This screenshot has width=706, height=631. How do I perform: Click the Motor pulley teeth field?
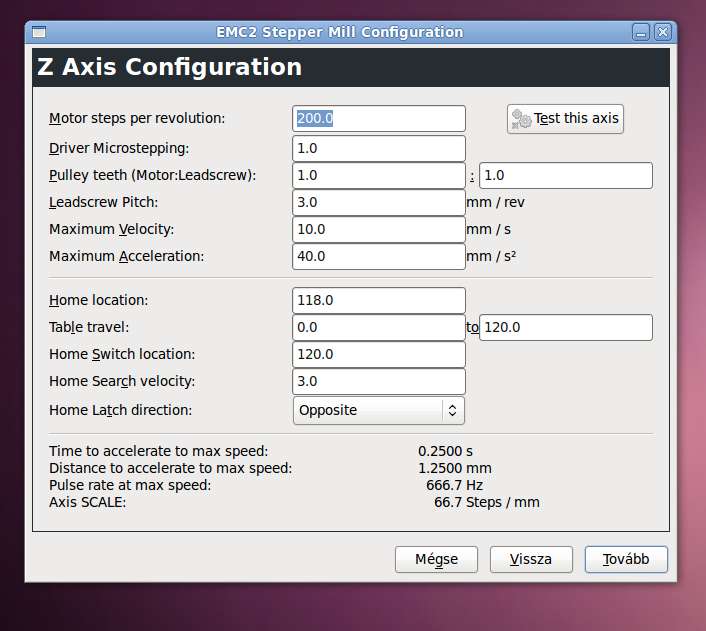point(379,175)
